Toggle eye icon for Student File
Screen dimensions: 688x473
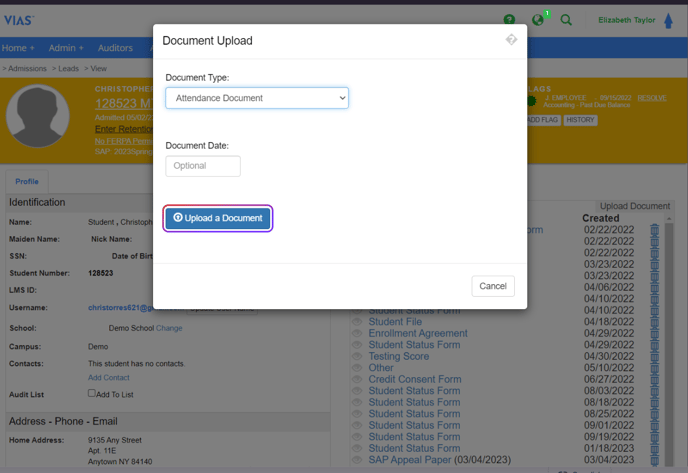click(x=357, y=322)
